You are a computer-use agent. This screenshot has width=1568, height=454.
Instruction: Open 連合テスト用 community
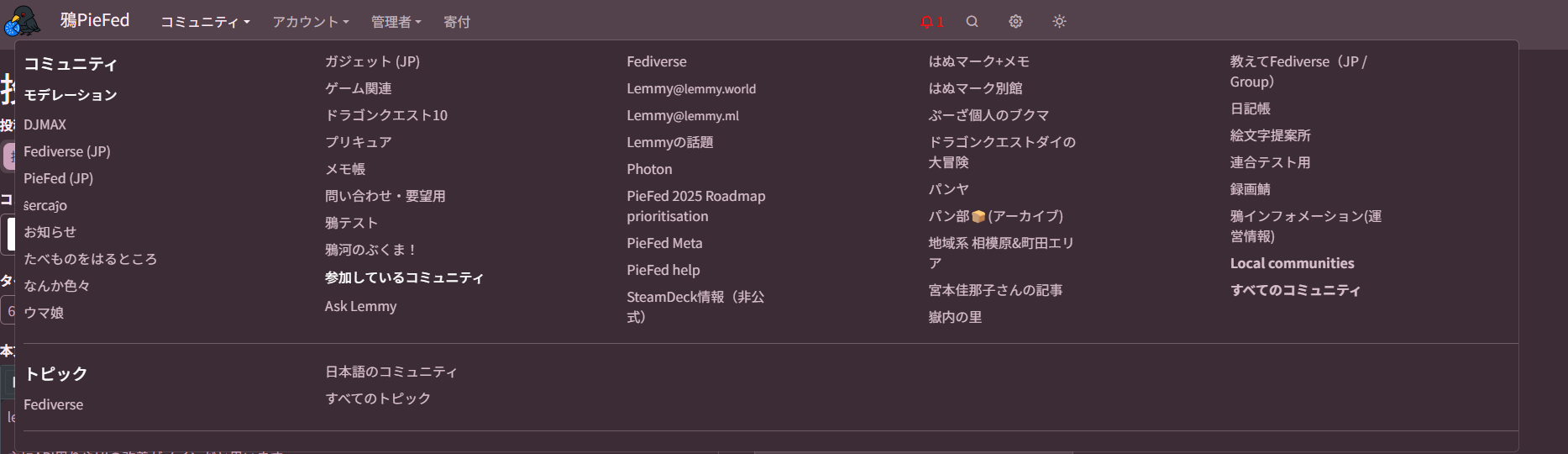(x=1271, y=162)
